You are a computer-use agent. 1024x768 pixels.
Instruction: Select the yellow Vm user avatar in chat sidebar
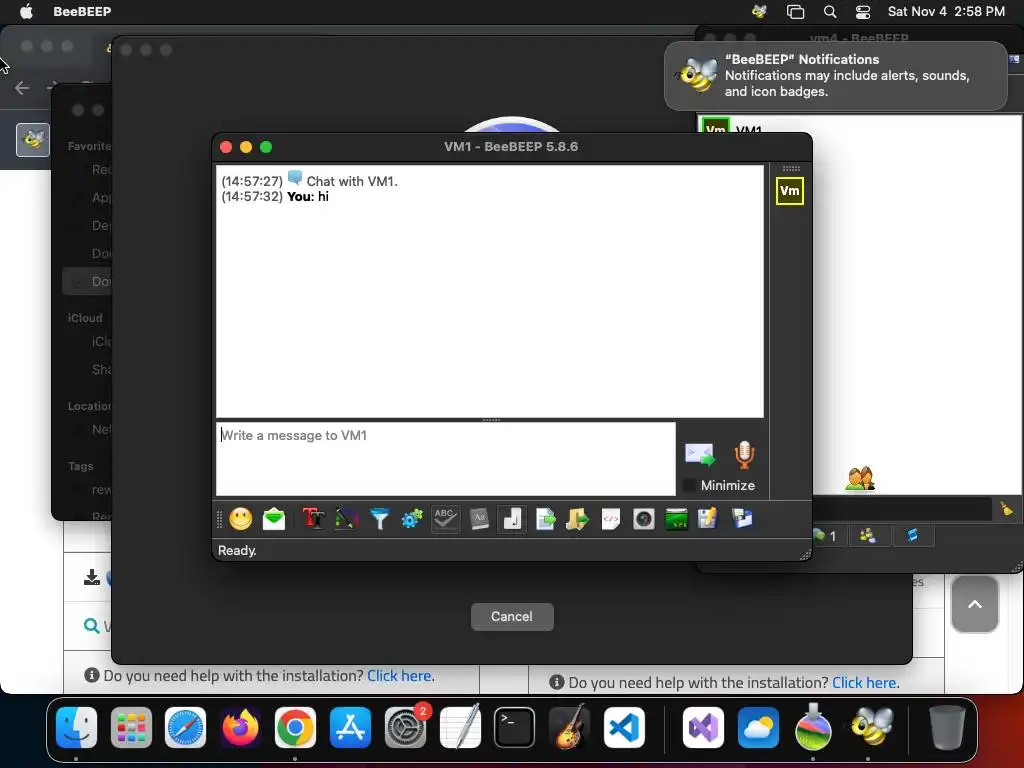[x=790, y=191]
